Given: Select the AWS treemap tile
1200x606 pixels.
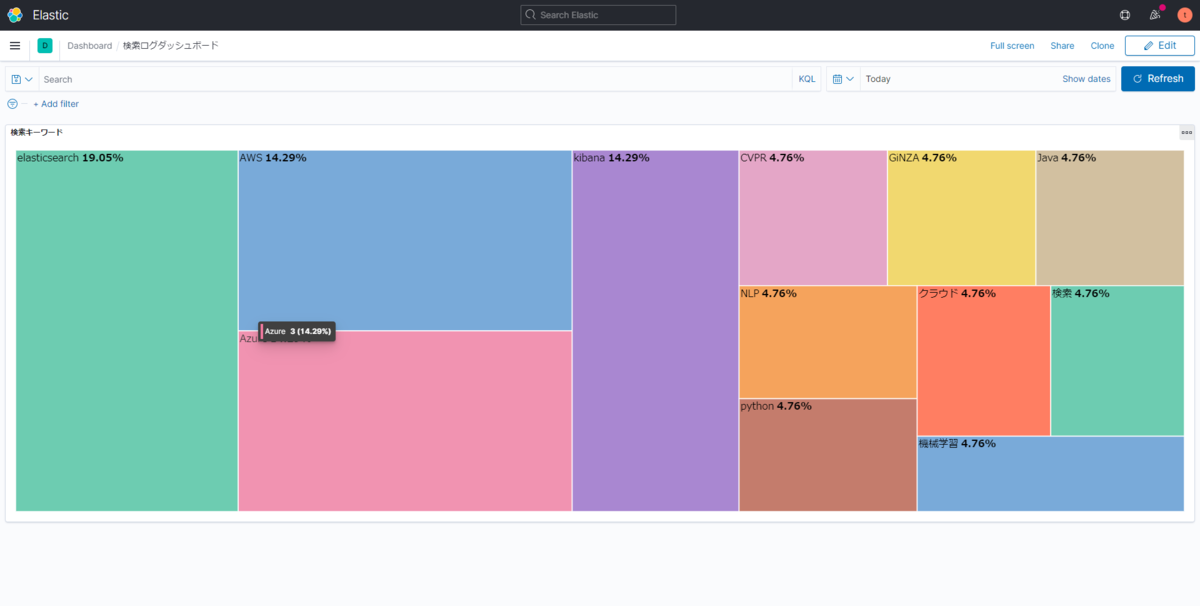Looking at the screenshot, I should (405, 240).
